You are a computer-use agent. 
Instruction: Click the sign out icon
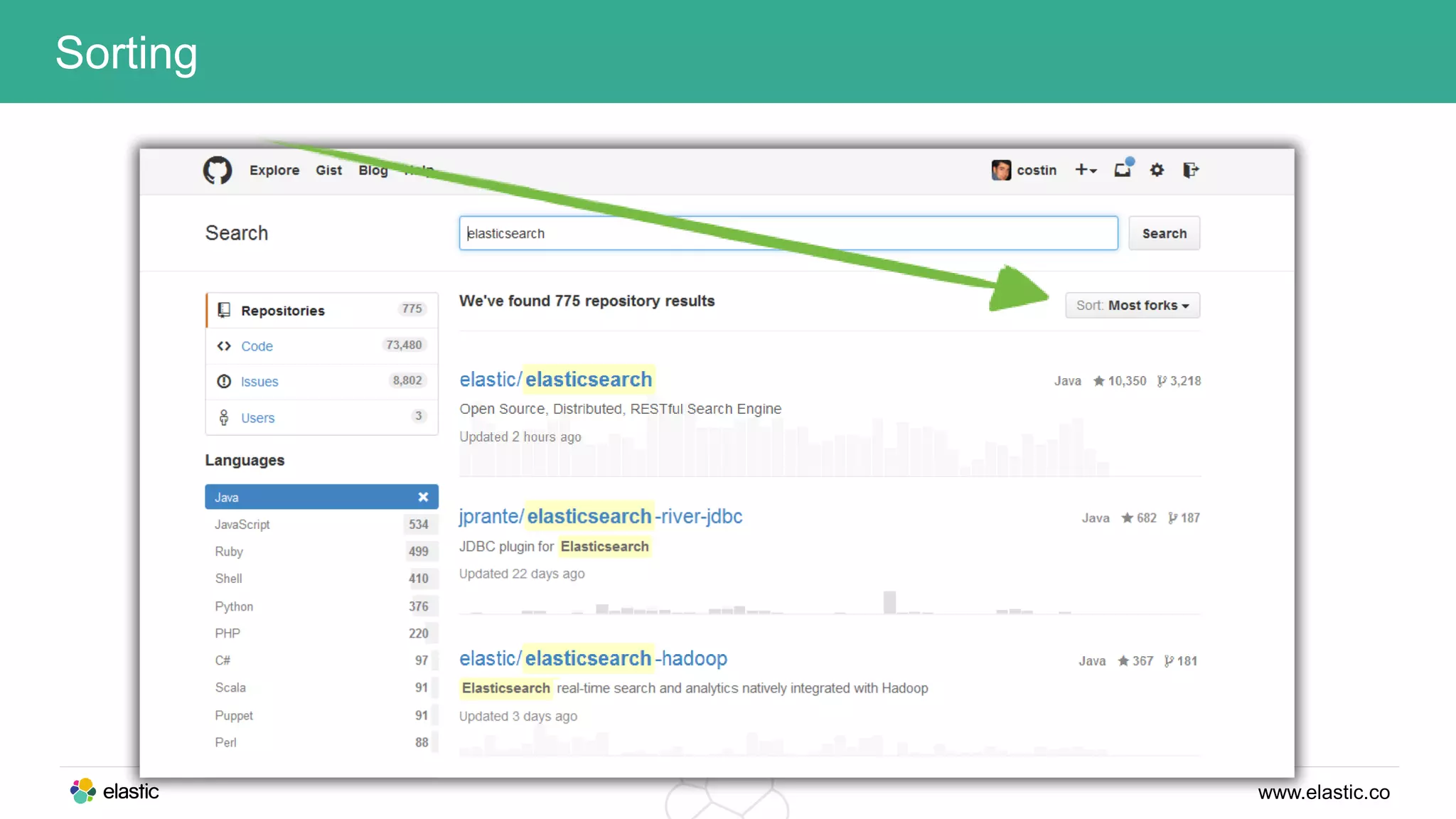(1191, 170)
